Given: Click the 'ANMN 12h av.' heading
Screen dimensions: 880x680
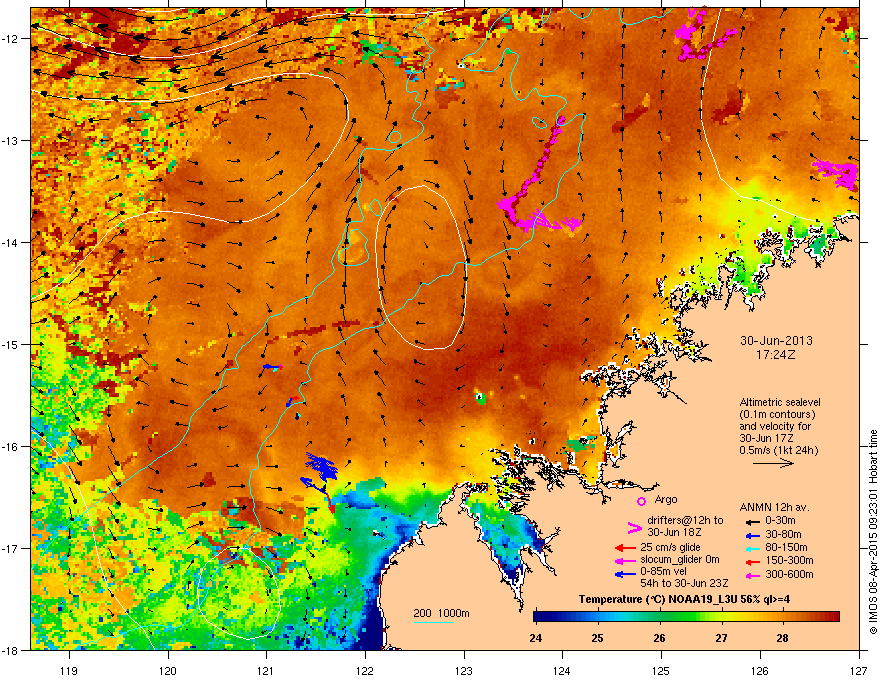Looking at the screenshot, I should [774, 507].
